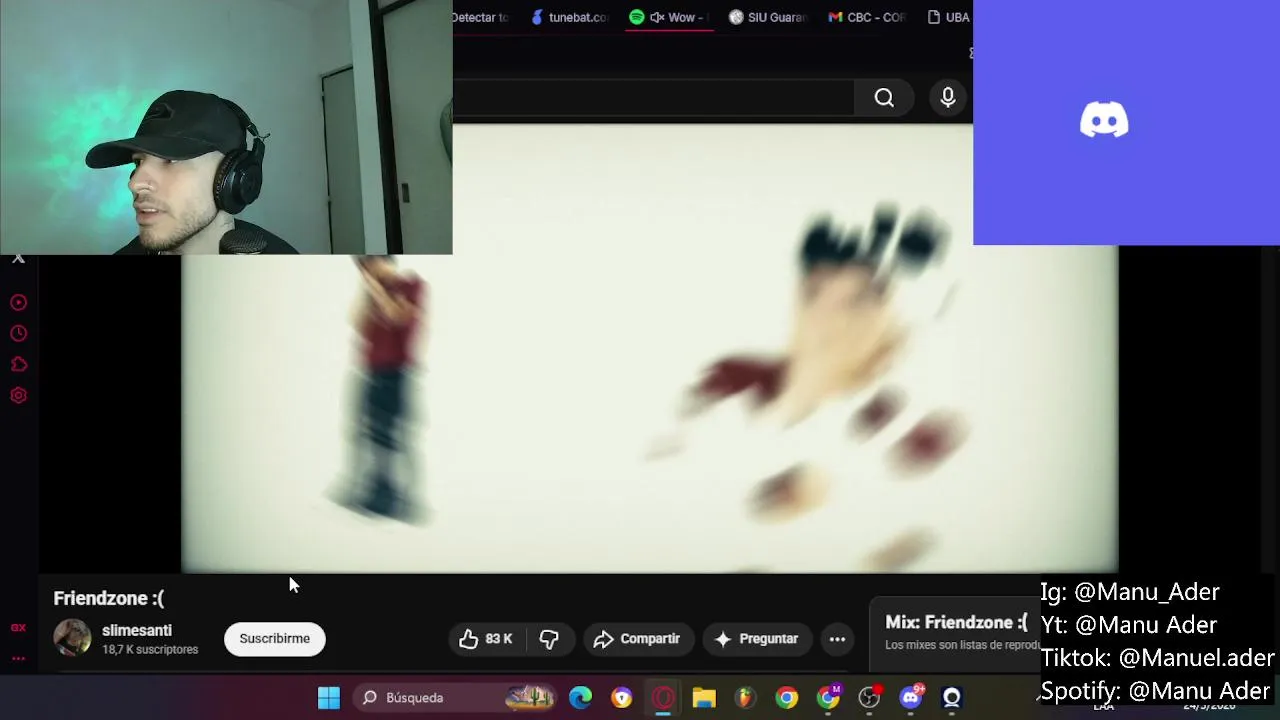Launch Microsoft Edge from taskbar

point(580,698)
